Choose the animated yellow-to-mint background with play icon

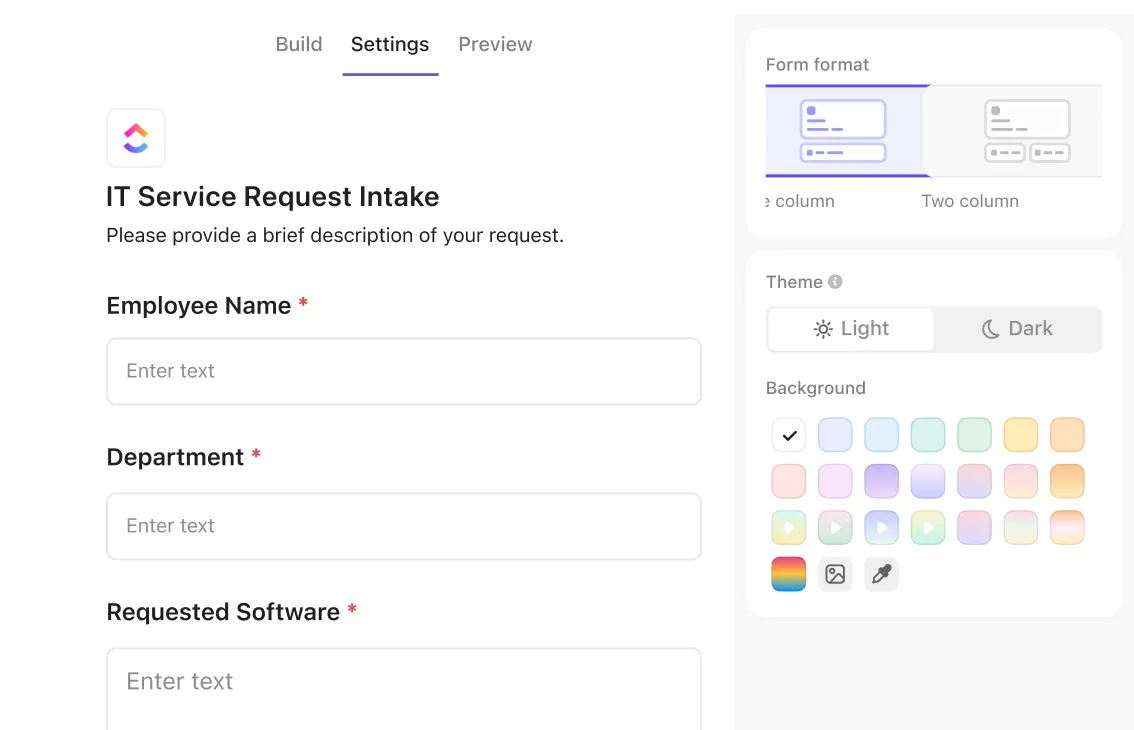928,528
